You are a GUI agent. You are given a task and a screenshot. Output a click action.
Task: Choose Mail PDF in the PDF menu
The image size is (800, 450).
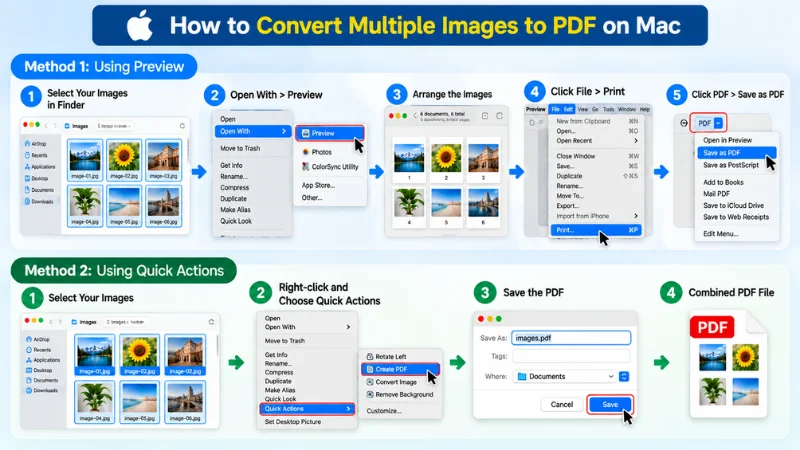tap(716, 194)
